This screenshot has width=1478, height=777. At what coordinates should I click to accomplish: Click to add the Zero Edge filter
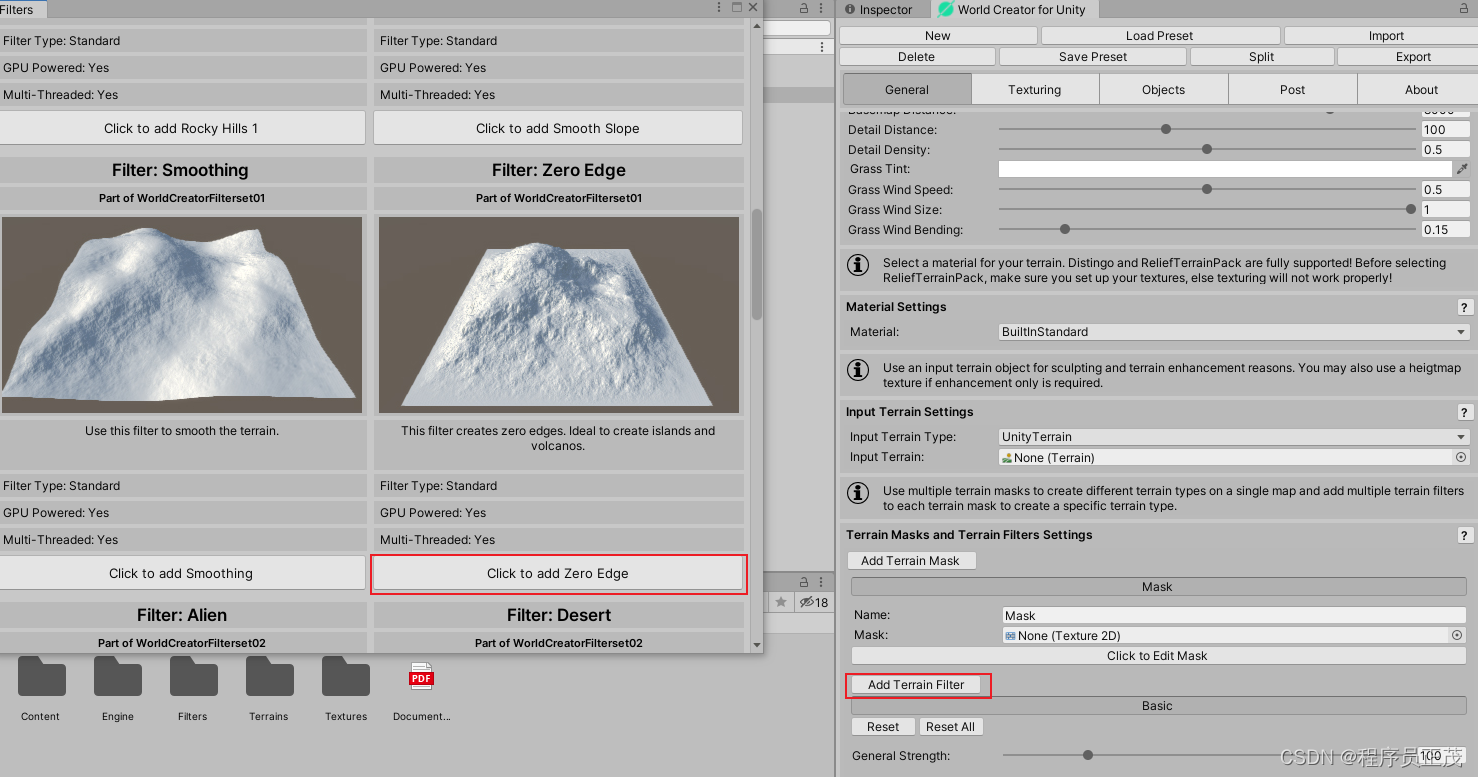tap(558, 573)
